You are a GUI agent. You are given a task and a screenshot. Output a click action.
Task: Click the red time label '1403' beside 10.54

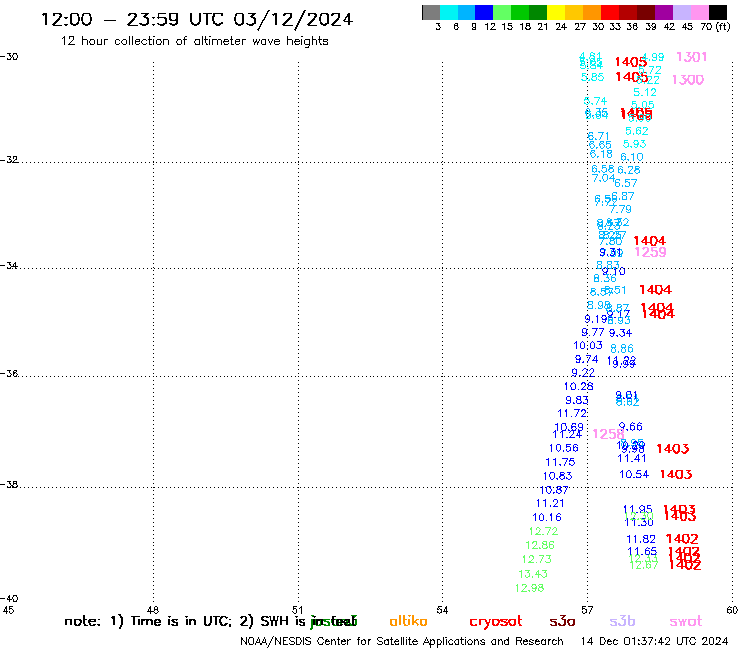point(676,474)
